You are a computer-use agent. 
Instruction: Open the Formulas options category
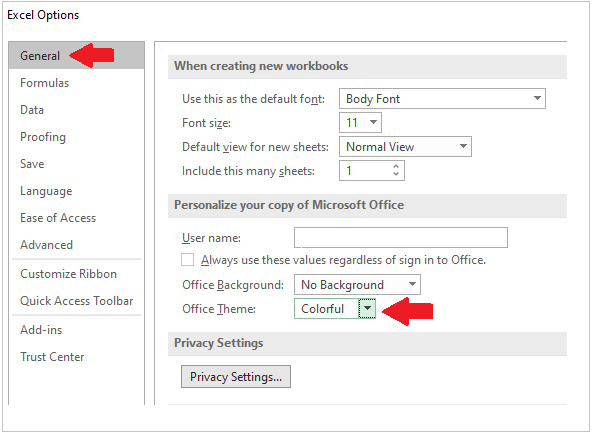pyautogui.click(x=45, y=83)
